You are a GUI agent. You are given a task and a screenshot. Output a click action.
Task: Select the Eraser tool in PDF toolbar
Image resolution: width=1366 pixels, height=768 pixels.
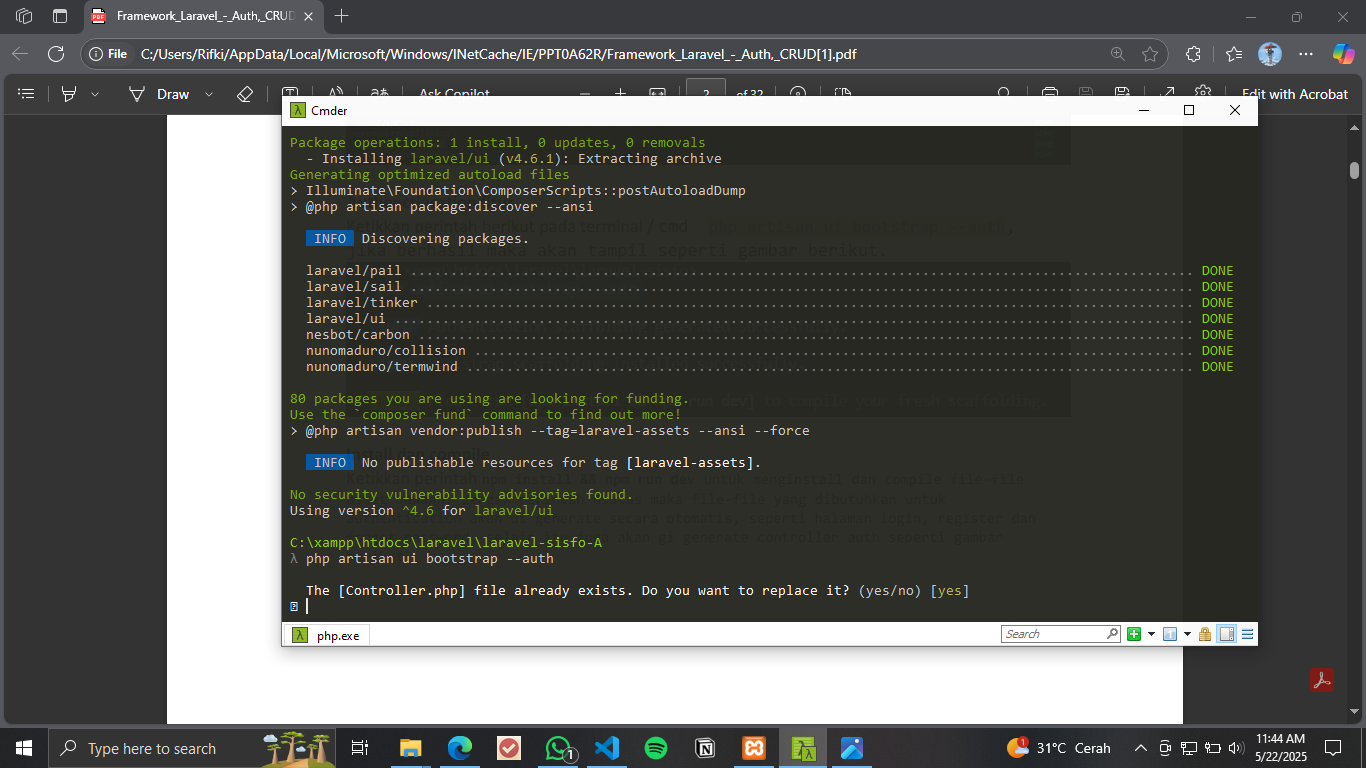[x=245, y=94]
